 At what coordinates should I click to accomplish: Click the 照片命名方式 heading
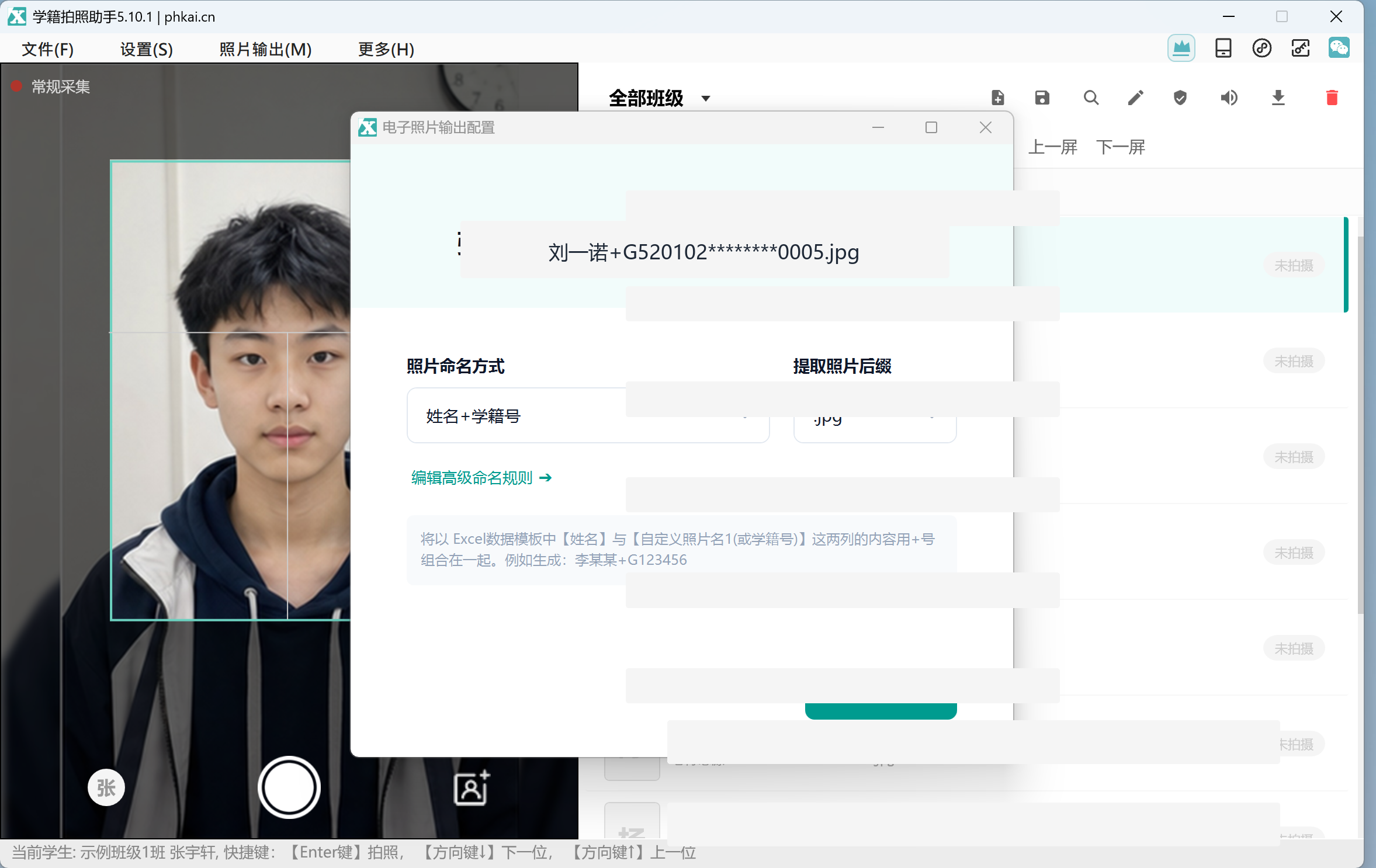point(455,366)
